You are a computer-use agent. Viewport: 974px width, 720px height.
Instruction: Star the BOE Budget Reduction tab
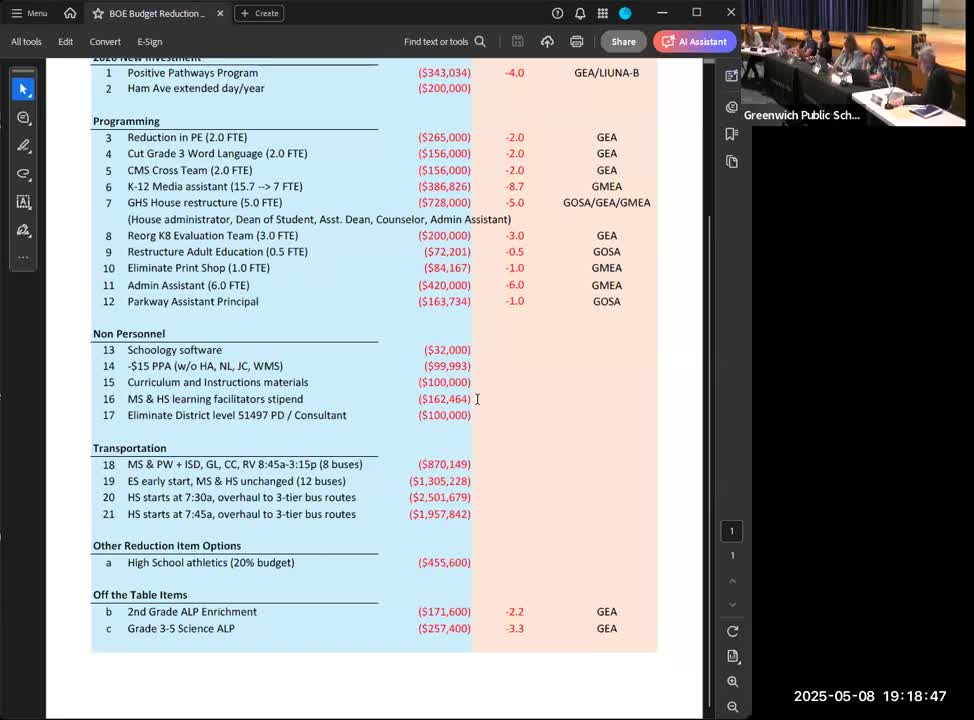coord(98,13)
